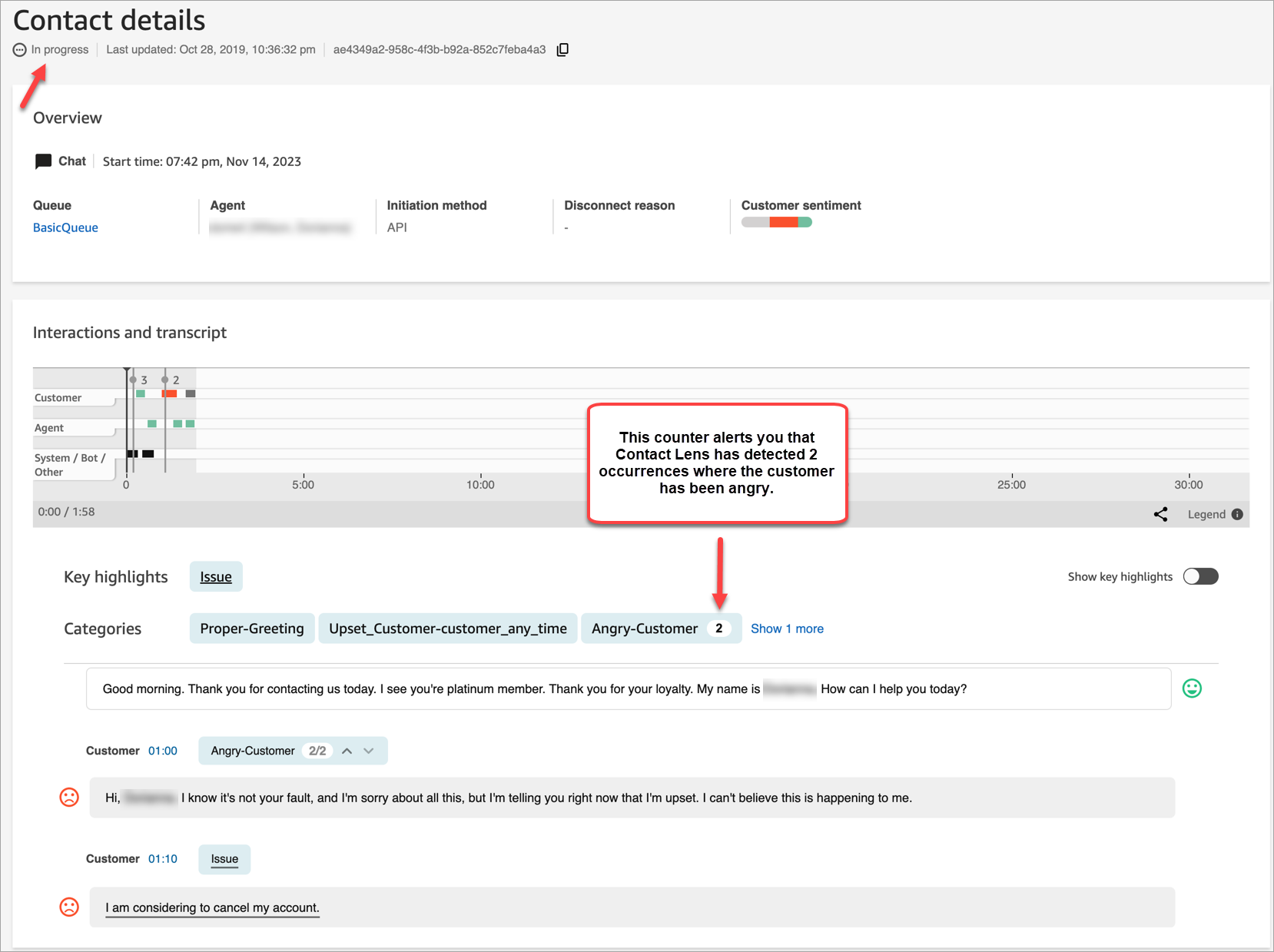Open the BasicQueue link

pos(65,227)
